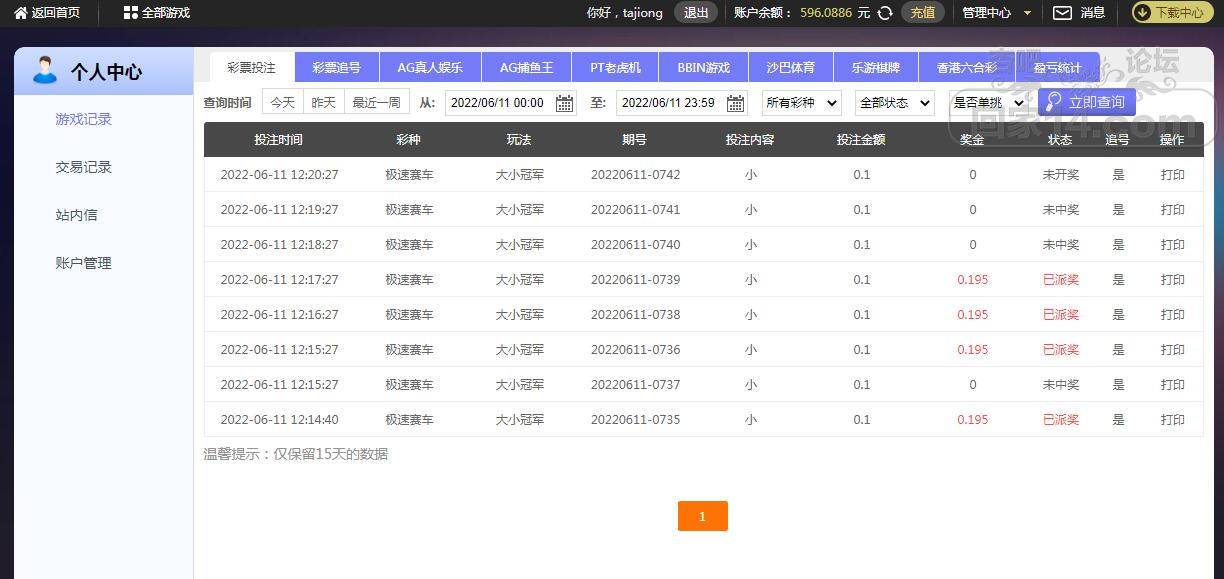The image size is (1224, 579).
Task: Refresh the account balance with the refresh icon
Action: tap(884, 13)
